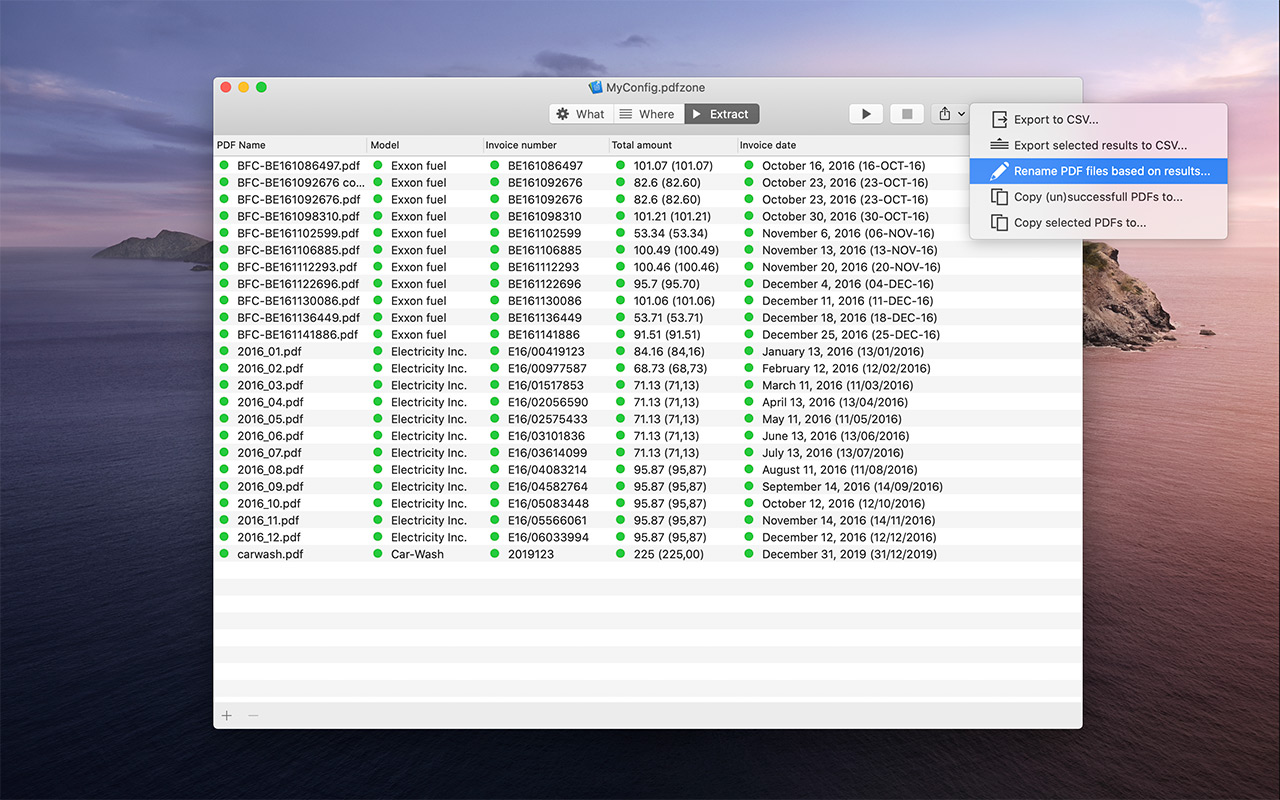Click the Total amount column header
The height and width of the screenshot is (800, 1280).
pos(642,145)
